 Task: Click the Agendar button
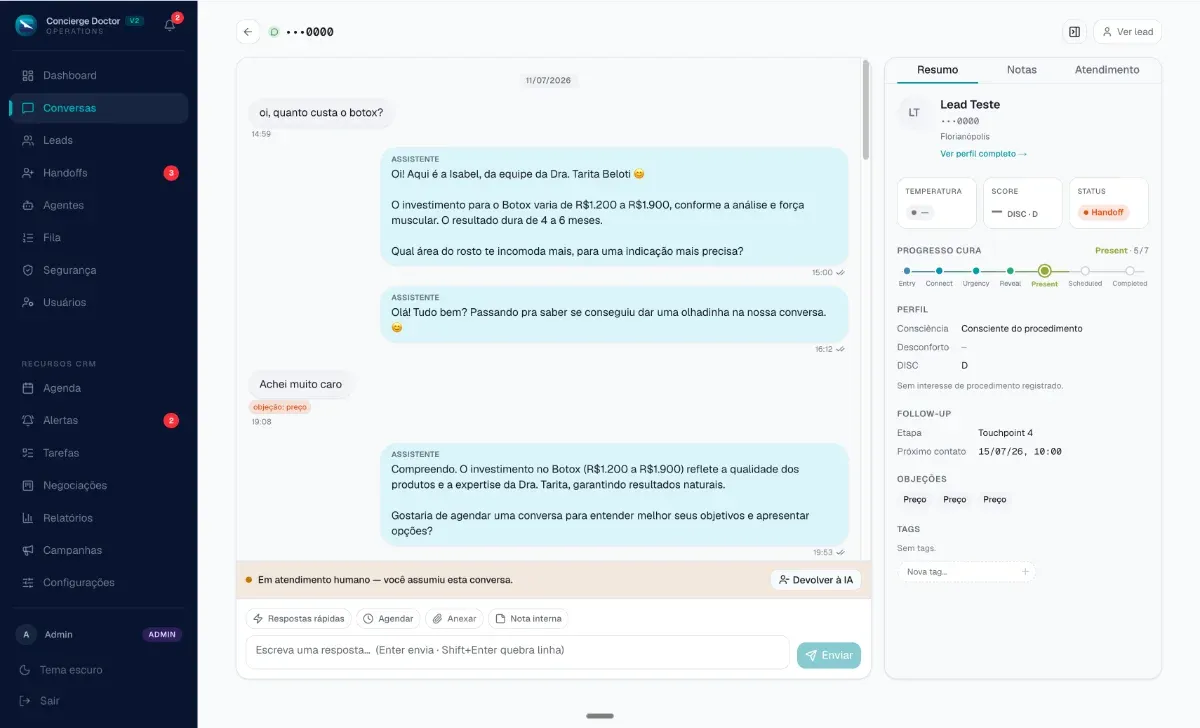point(388,619)
